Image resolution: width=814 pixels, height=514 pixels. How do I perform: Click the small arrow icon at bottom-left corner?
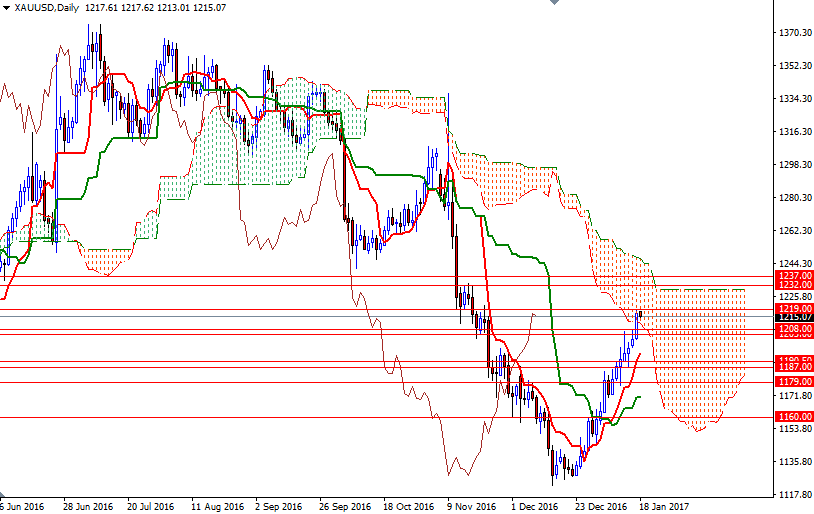pyautogui.click(x=4, y=496)
